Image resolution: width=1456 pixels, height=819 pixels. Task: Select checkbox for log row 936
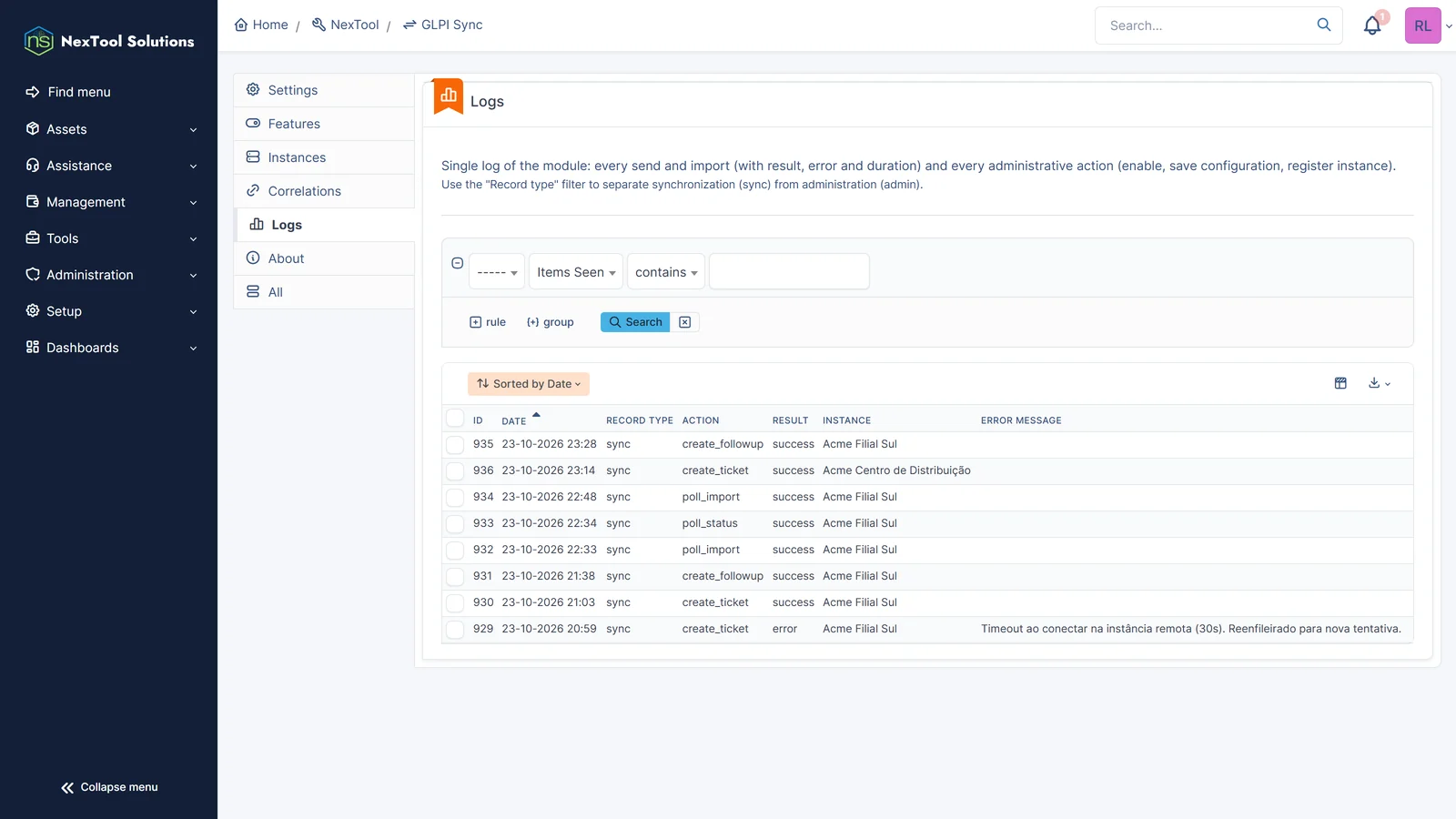pyautogui.click(x=455, y=471)
